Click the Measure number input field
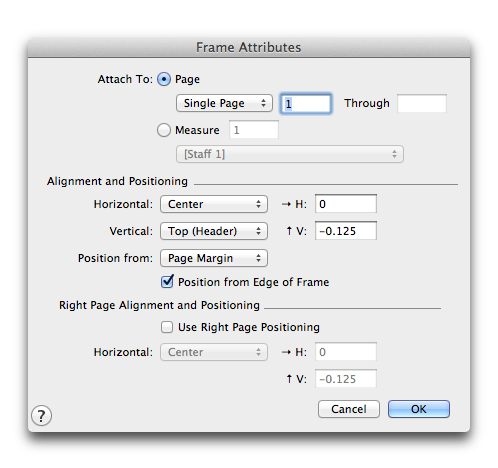Image resolution: width=498 pixels, height=468 pixels. 254,130
